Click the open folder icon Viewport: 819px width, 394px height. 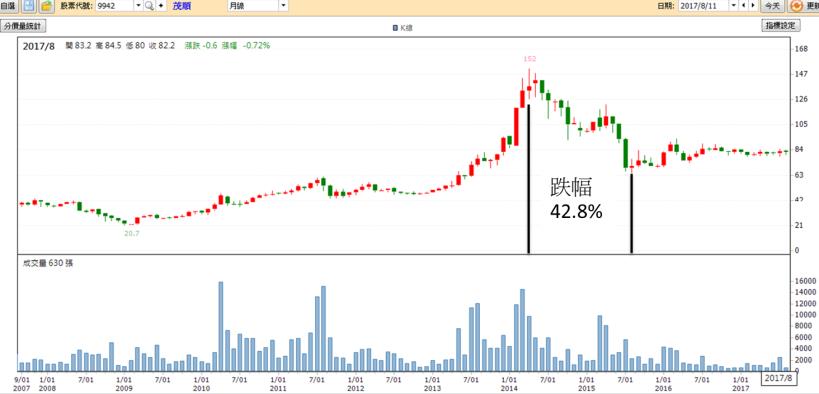46,6
